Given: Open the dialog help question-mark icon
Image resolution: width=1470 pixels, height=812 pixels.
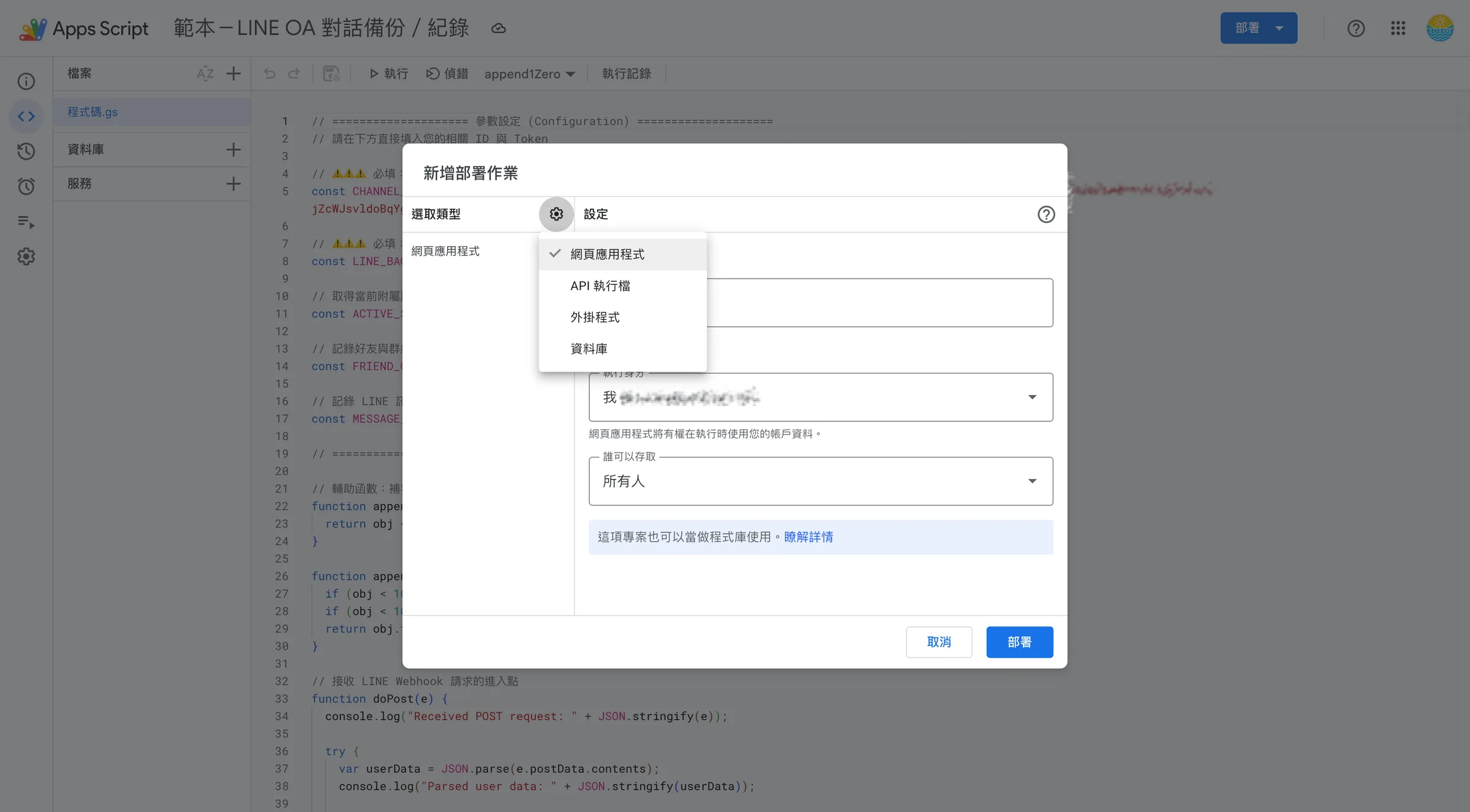Looking at the screenshot, I should coord(1046,214).
